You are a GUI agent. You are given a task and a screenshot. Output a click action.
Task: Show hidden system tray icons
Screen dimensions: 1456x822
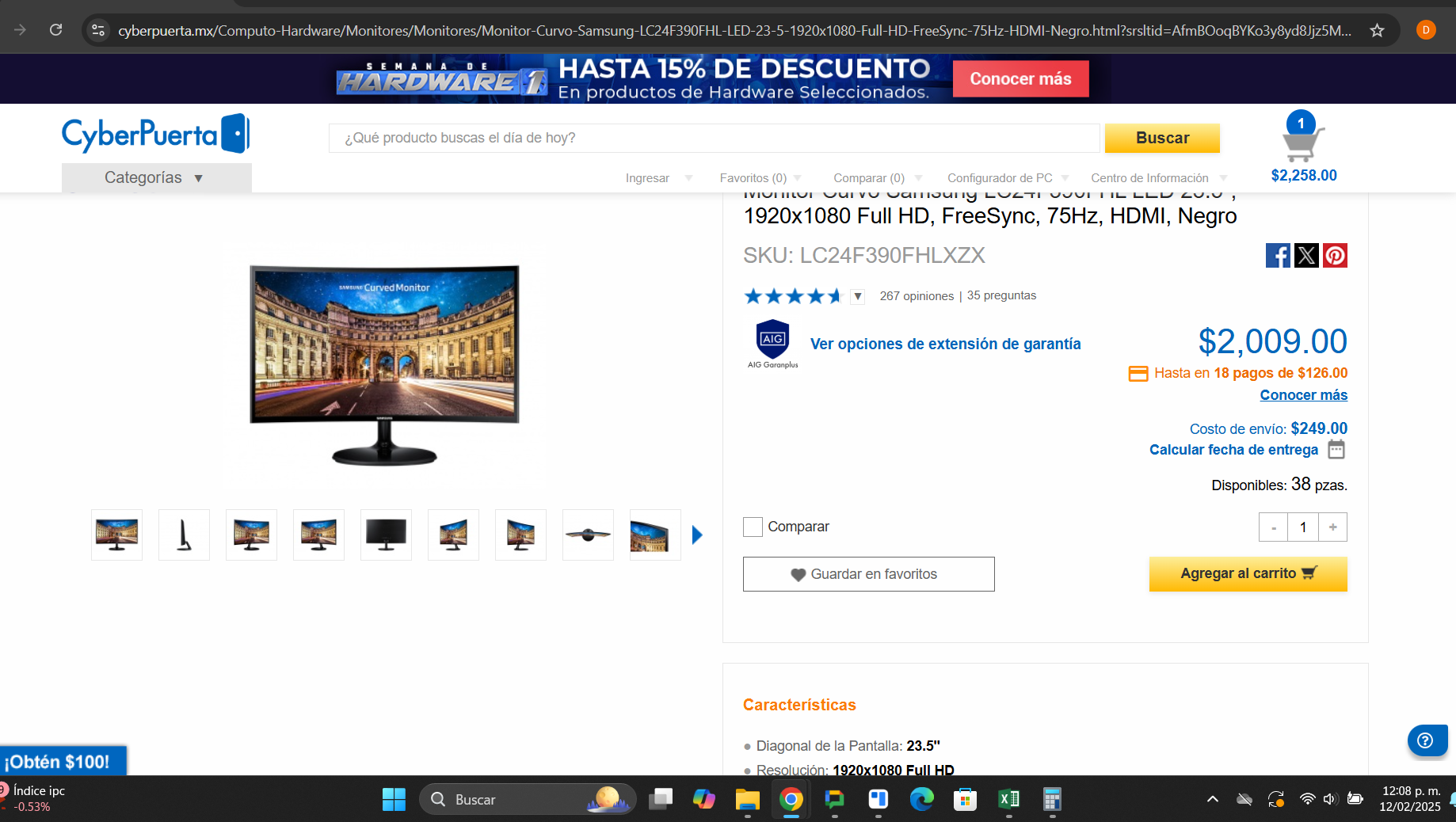pyautogui.click(x=1213, y=799)
